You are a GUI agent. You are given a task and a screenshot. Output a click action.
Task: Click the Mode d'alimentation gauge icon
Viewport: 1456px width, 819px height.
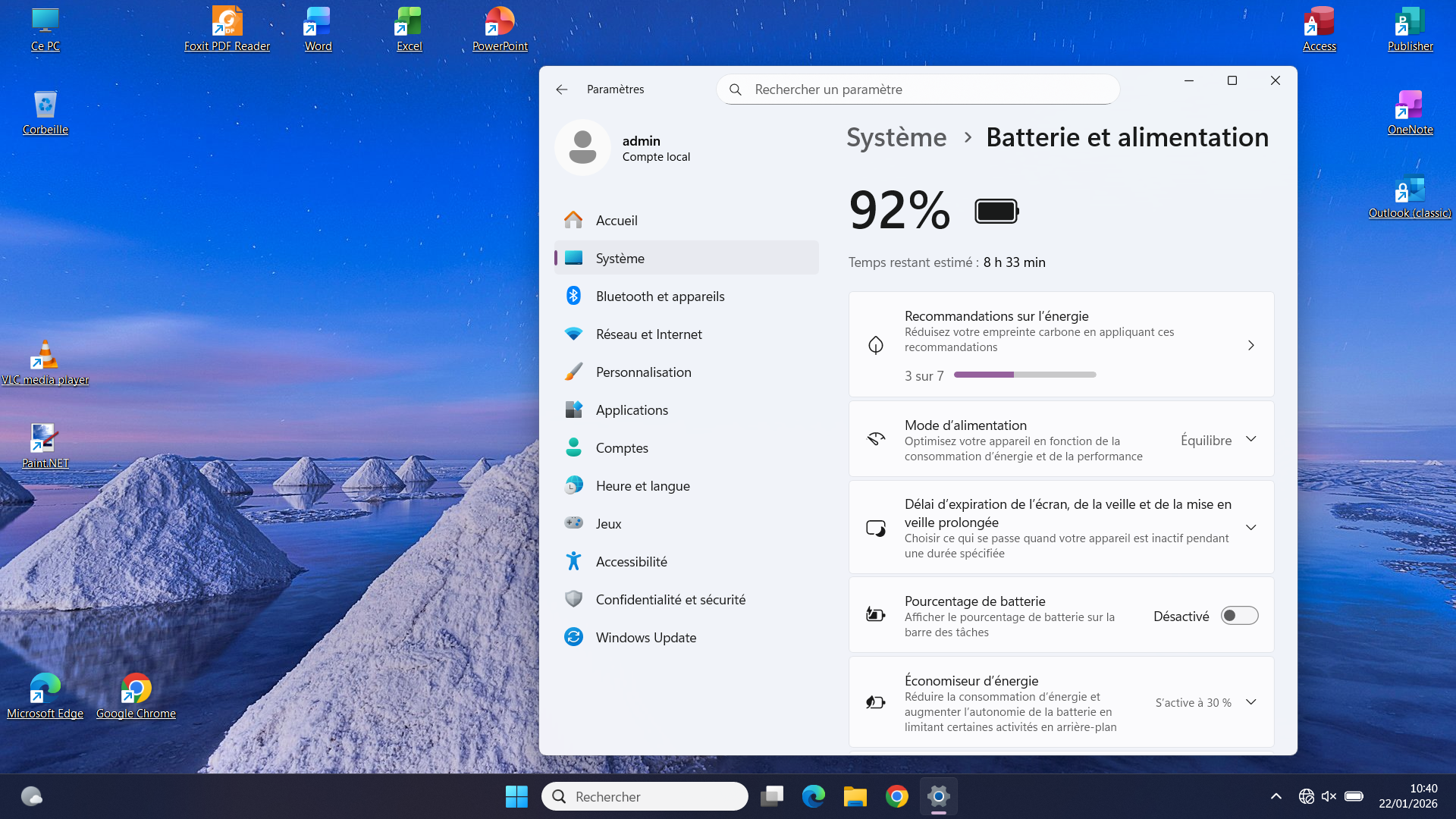876,439
